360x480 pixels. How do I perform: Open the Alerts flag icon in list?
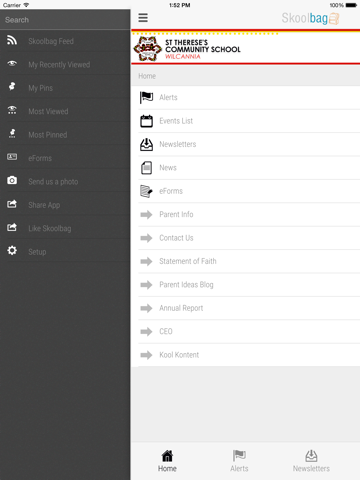146,98
